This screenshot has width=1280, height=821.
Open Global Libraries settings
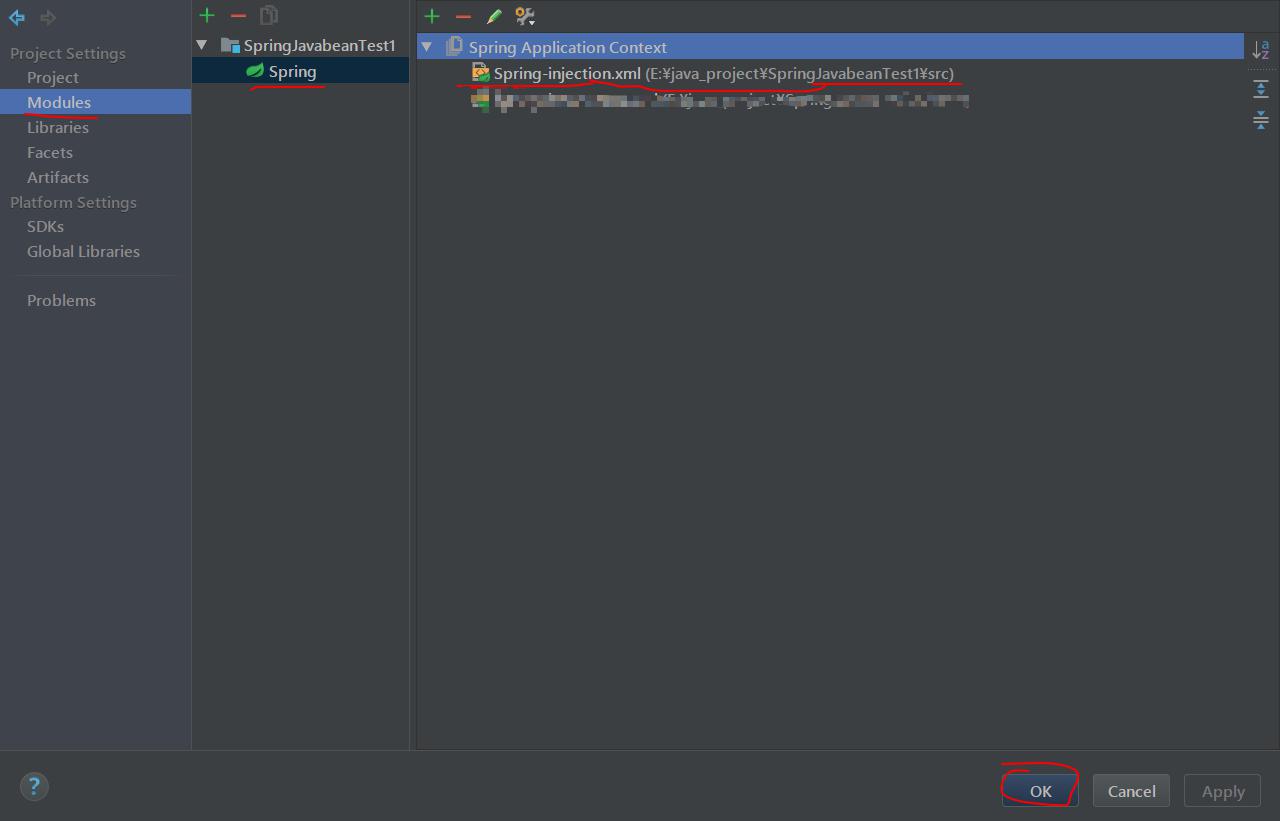(83, 251)
